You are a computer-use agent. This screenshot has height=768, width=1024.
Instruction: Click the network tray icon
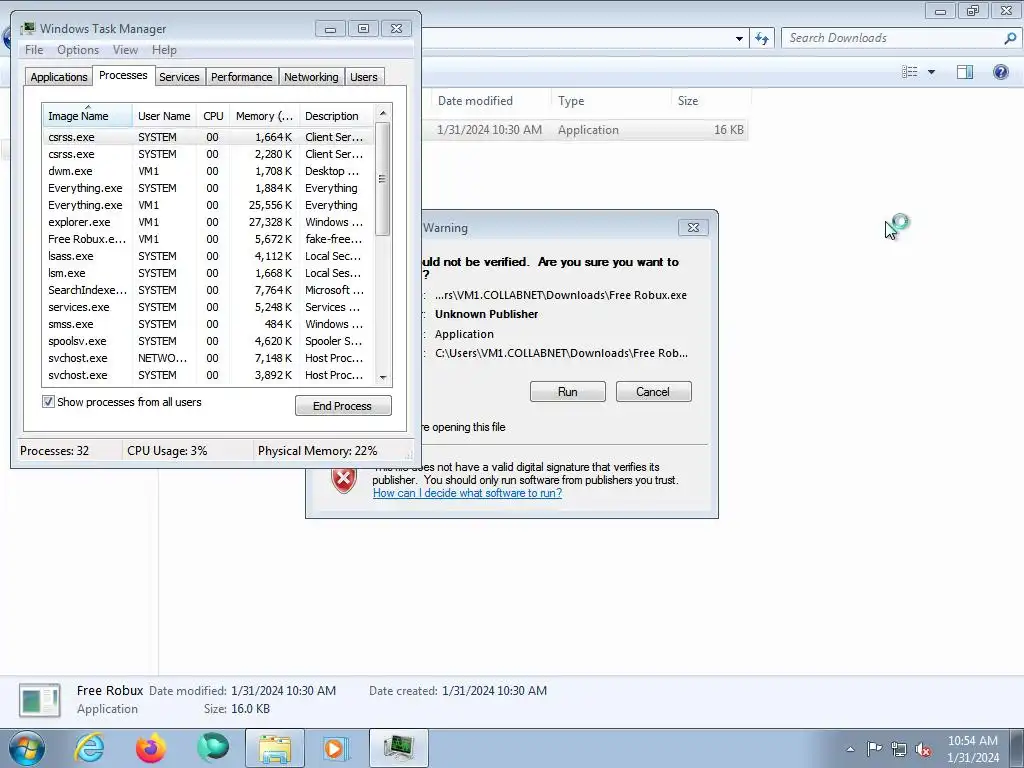(x=899, y=749)
